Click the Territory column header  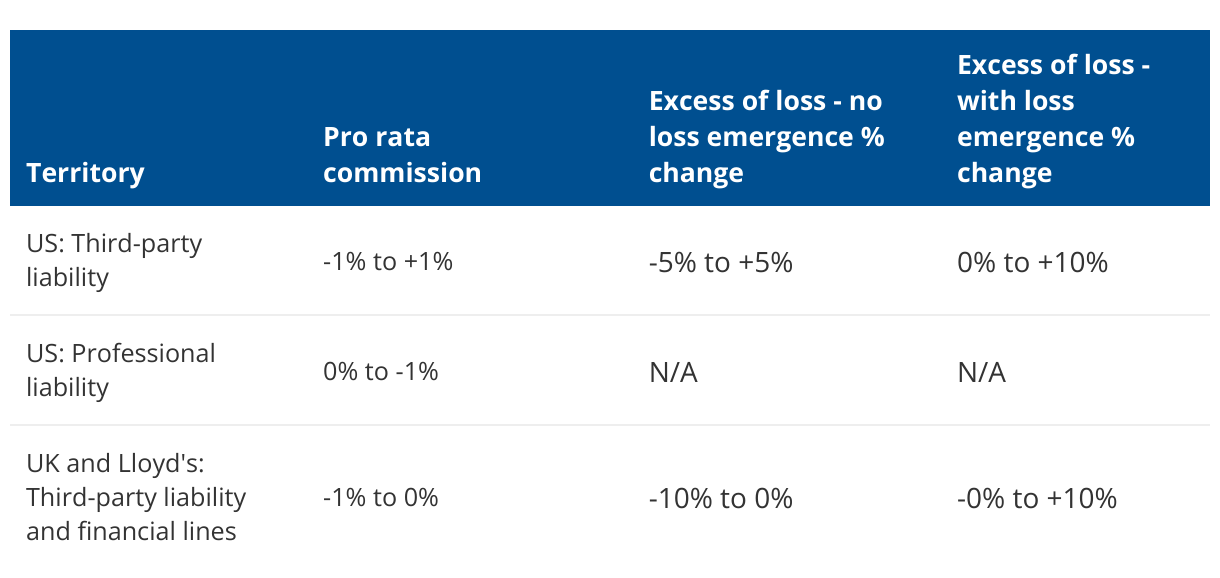click(x=85, y=173)
